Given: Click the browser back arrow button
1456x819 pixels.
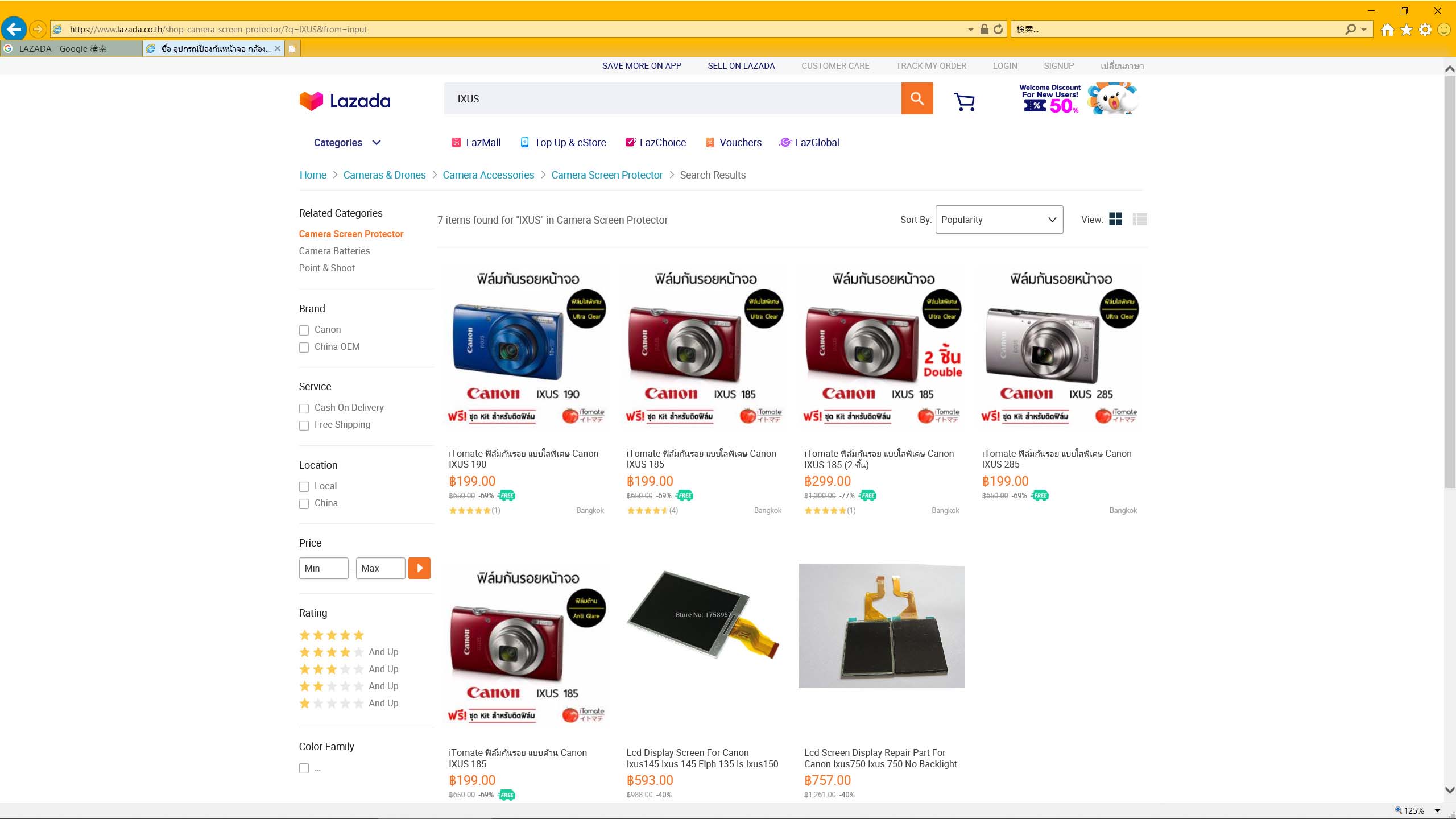Looking at the screenshot, I should [x=14, y=29].
